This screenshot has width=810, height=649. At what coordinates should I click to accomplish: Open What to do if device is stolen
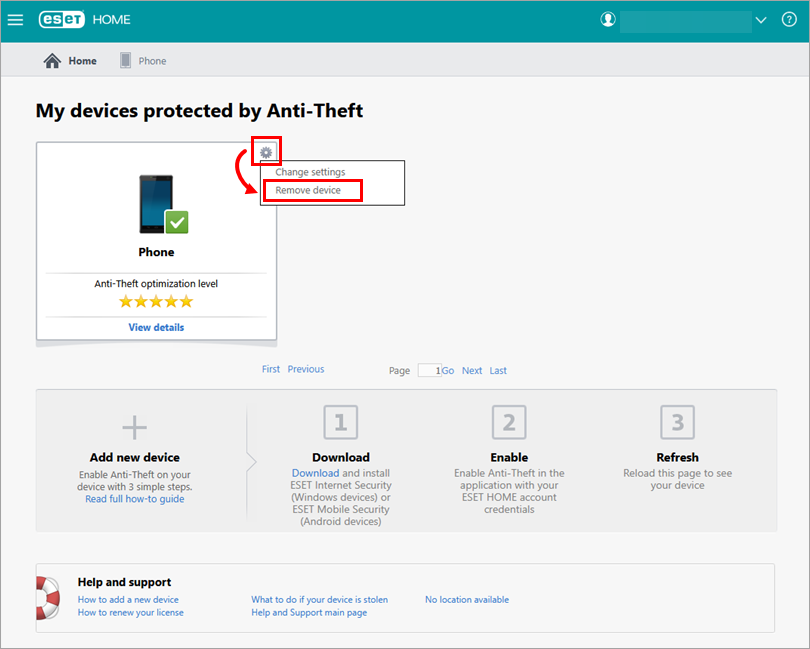319,600
